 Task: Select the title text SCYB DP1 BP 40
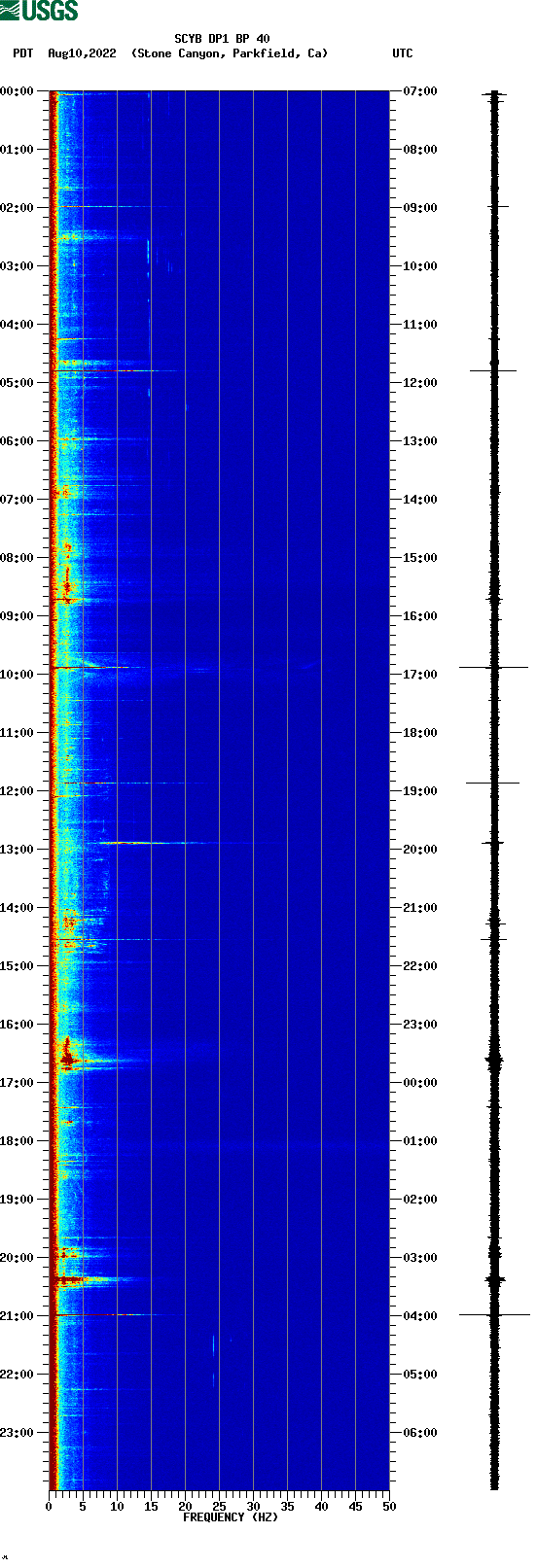click(222, 39)
